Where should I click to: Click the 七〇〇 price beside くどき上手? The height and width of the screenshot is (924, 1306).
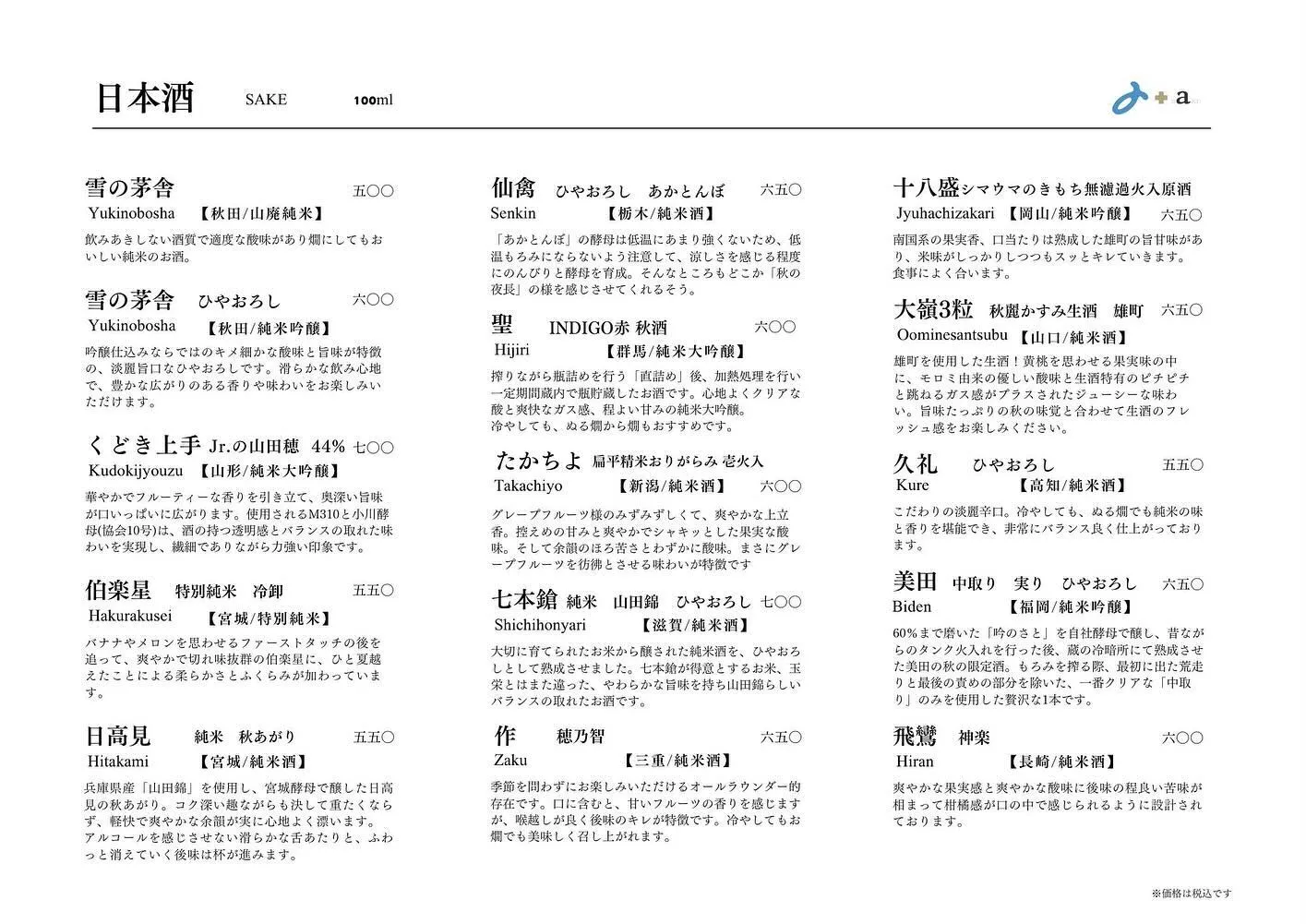(374, 448)
